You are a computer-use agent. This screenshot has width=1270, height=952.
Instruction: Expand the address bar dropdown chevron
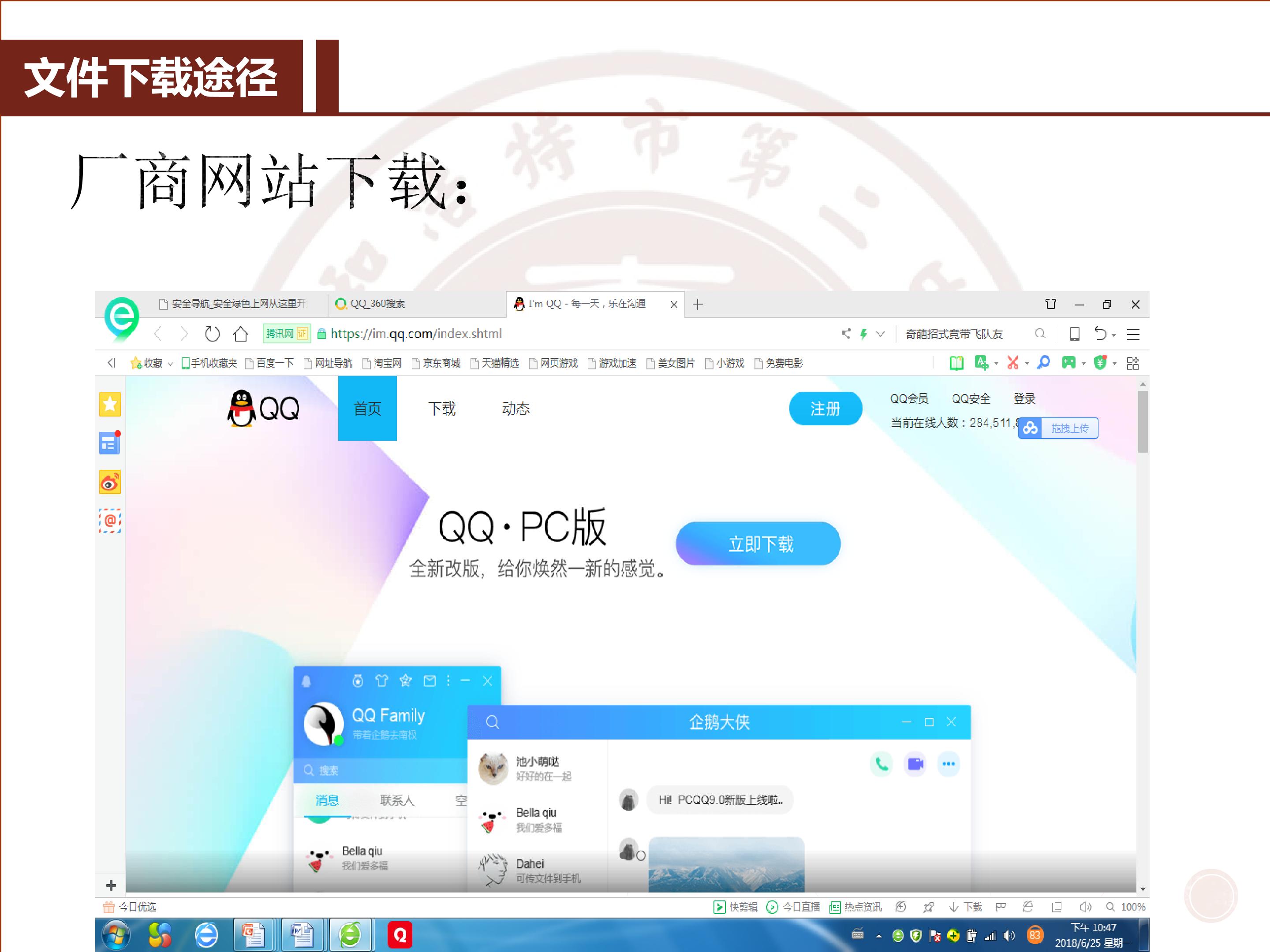tap(880, 333)
